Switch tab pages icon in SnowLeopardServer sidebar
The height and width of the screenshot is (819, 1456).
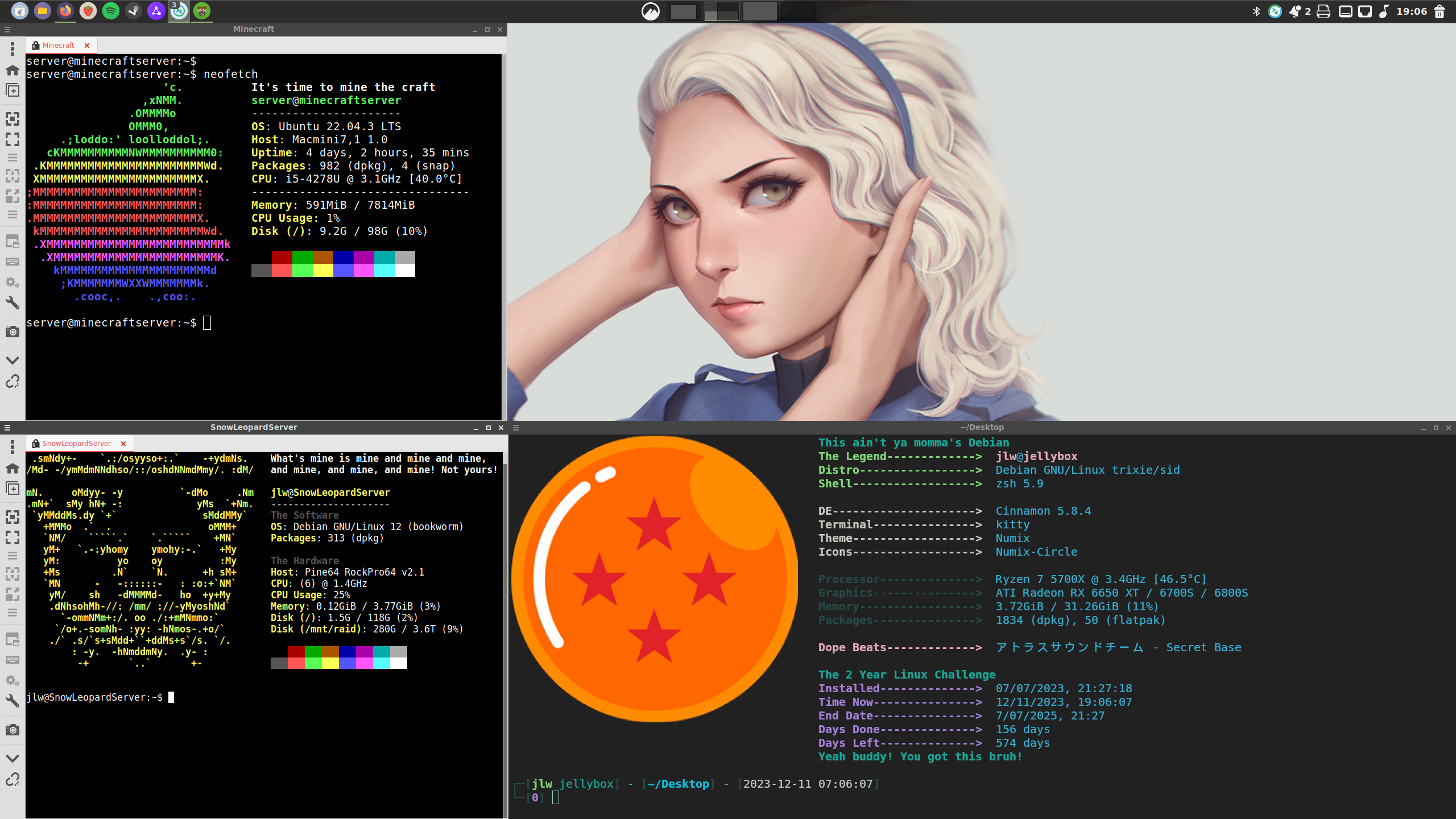pyautogui.click(x=13, y=640)
